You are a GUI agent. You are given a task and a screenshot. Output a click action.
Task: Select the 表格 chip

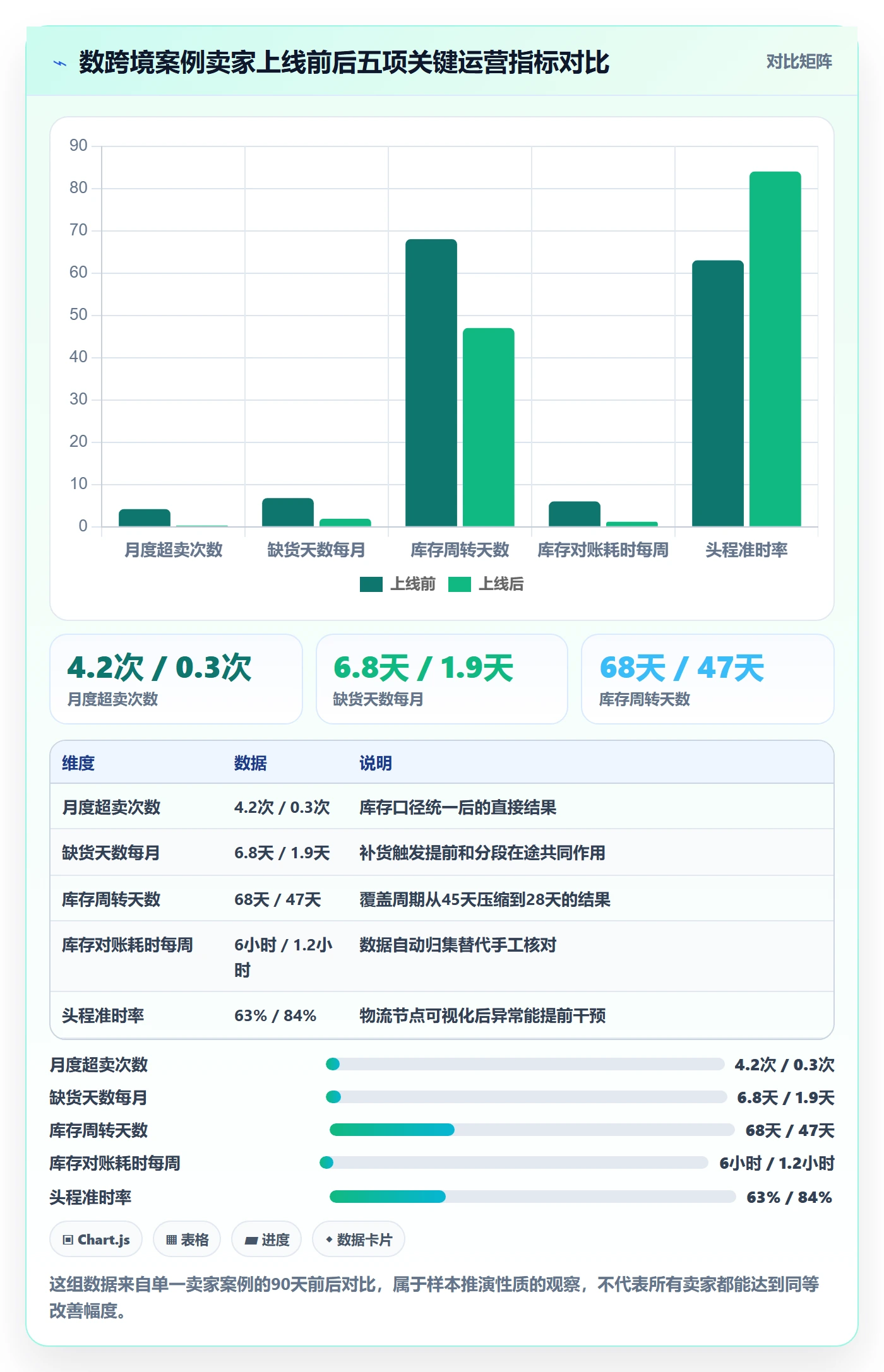187,1239
